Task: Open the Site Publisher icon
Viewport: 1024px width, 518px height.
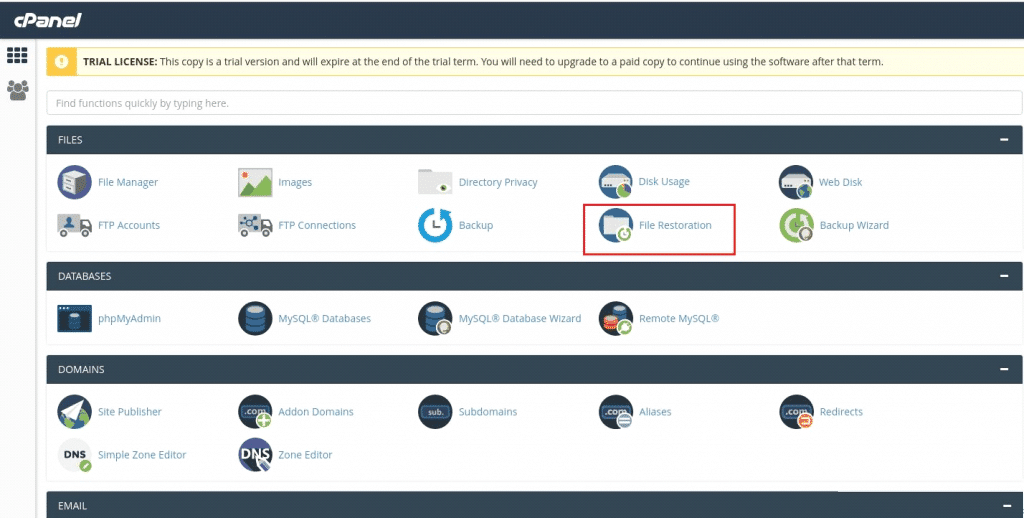Action: (75, 411)
